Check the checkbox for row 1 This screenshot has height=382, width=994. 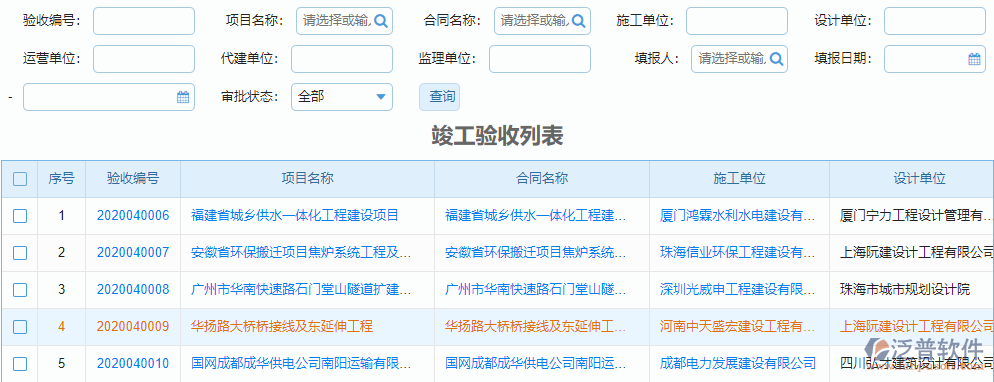(x=20, y=216)
